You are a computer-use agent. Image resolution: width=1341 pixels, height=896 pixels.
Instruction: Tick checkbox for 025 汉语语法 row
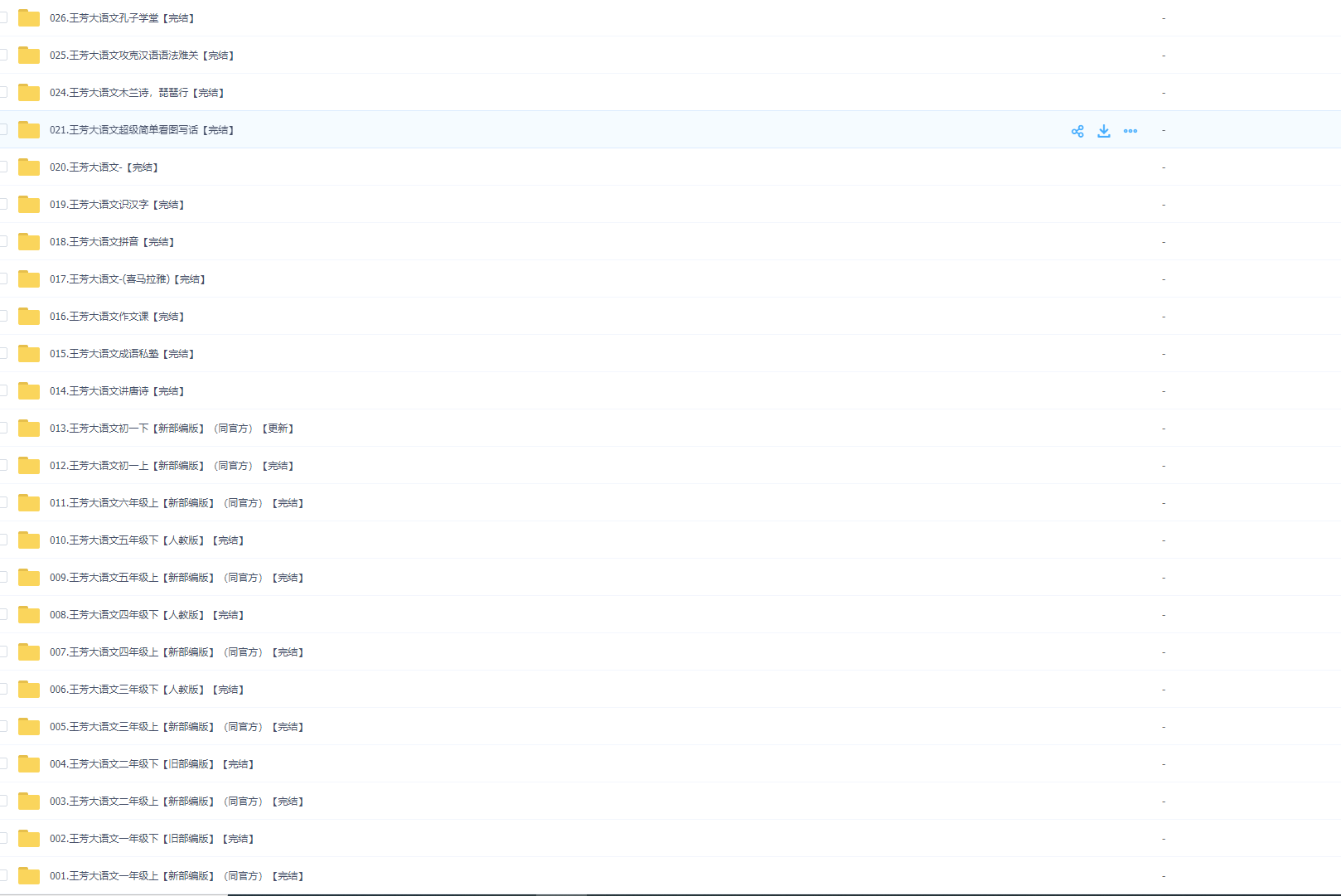click(2, 55)
